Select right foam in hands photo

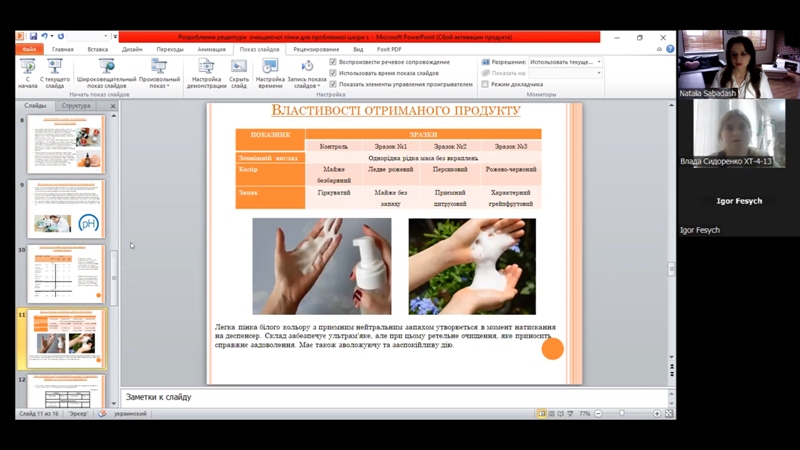(x=472, y=266)
